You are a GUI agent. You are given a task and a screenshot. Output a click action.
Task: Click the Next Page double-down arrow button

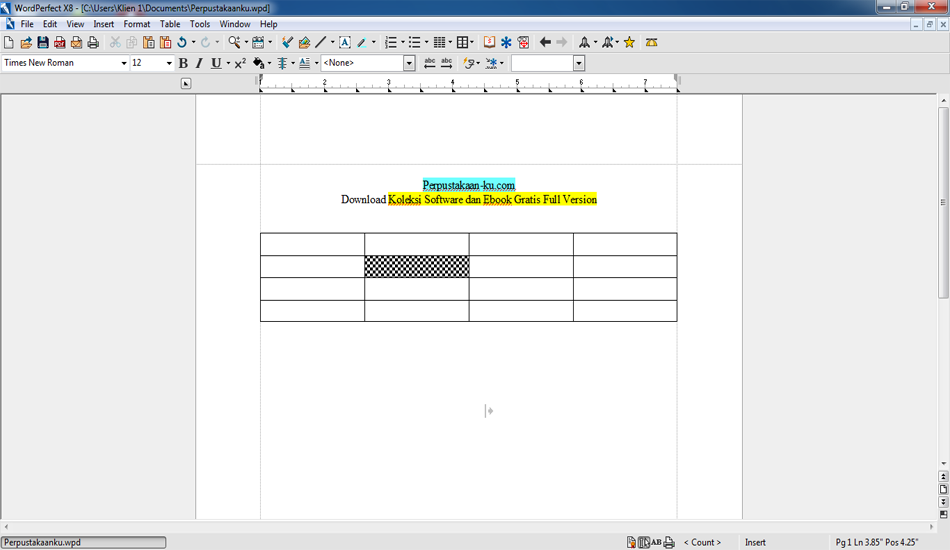click(943, 502)
